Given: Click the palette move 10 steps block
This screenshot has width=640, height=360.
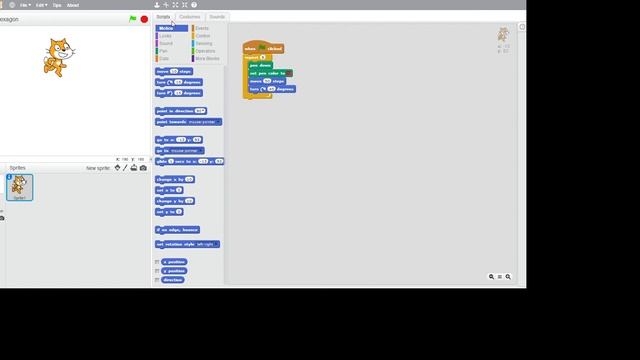Looking at the screenshot, I should (x=174, y=71).
